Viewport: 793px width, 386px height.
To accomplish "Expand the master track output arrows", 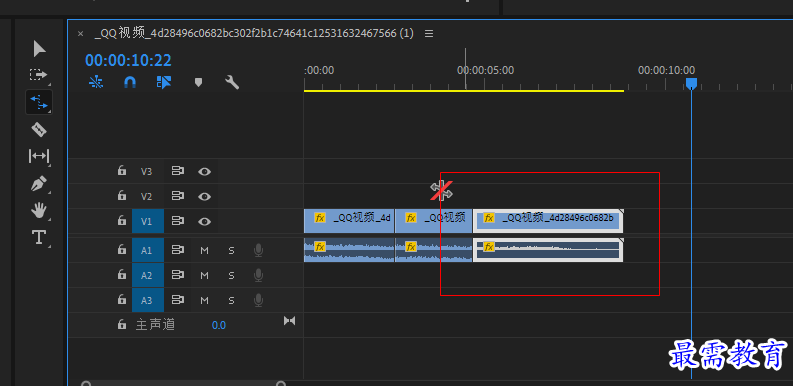I will 289,321.
